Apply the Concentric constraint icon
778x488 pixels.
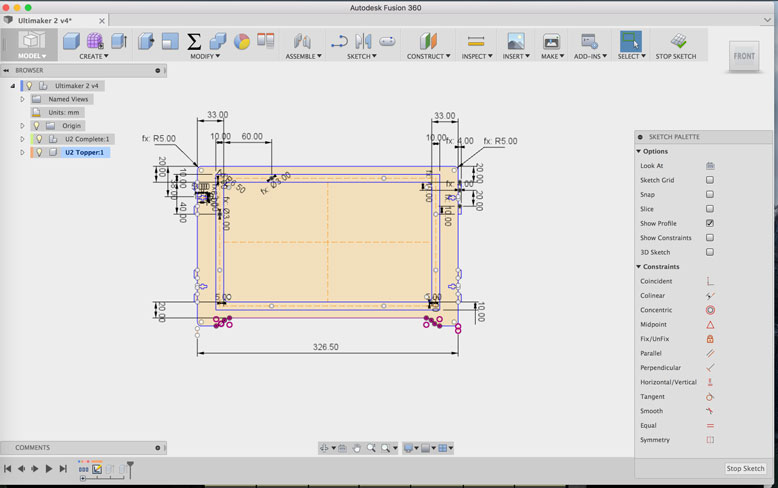[x=710, y=310]
